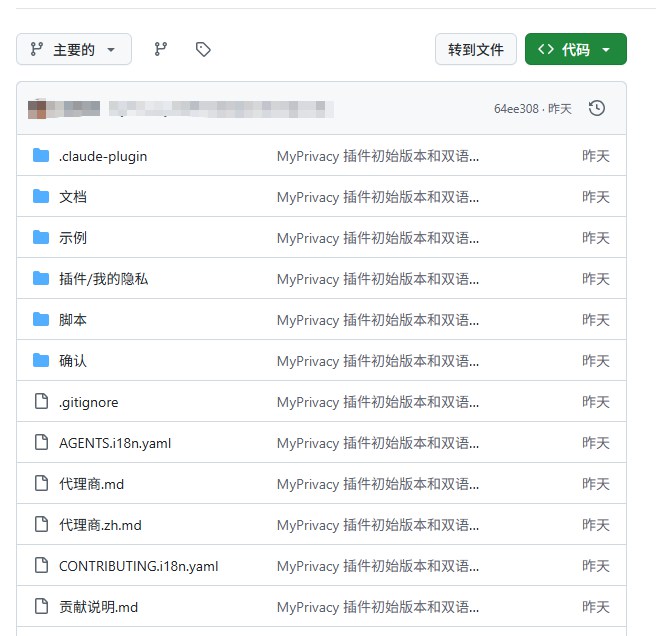Screen dimensions: 656x636
Task: Click folder icon beside 确认
Action: click(41, 360)
